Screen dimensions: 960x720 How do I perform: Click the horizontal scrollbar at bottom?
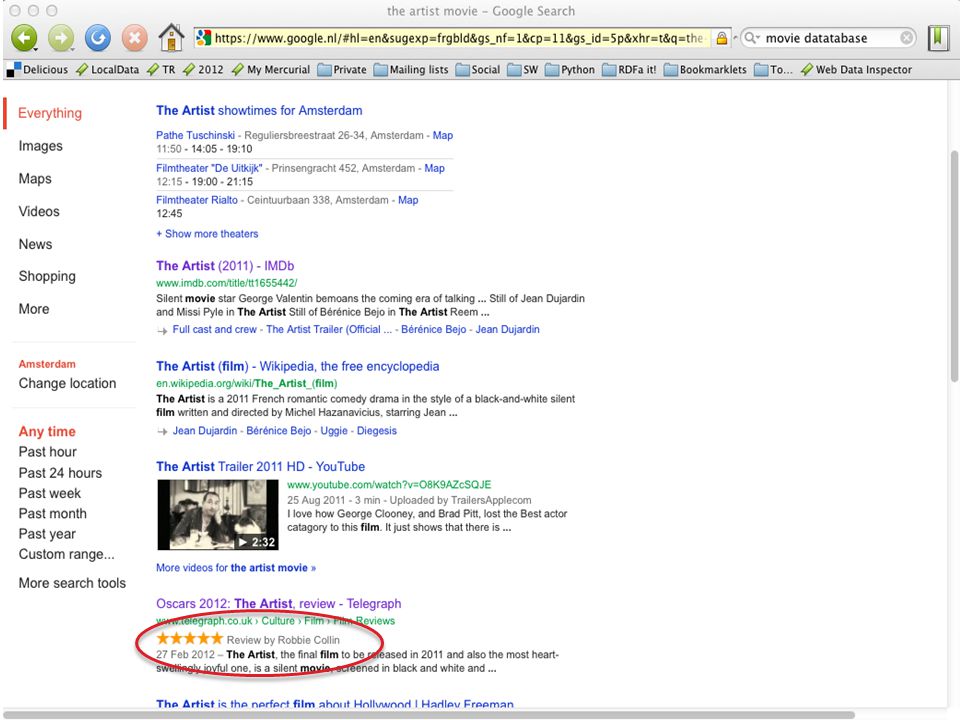point(429,714)
